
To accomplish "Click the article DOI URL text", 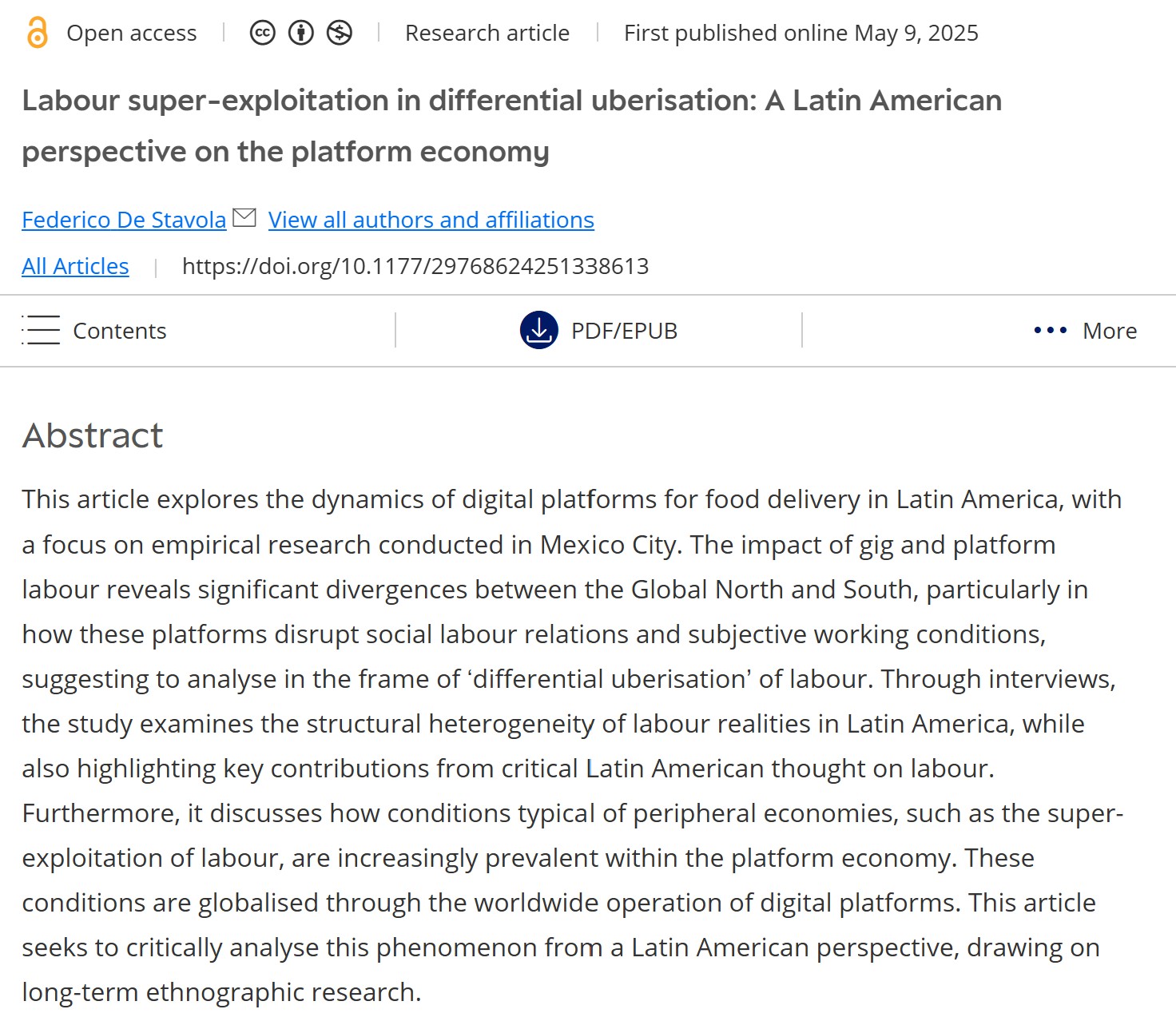I will [x=415, y=266].
